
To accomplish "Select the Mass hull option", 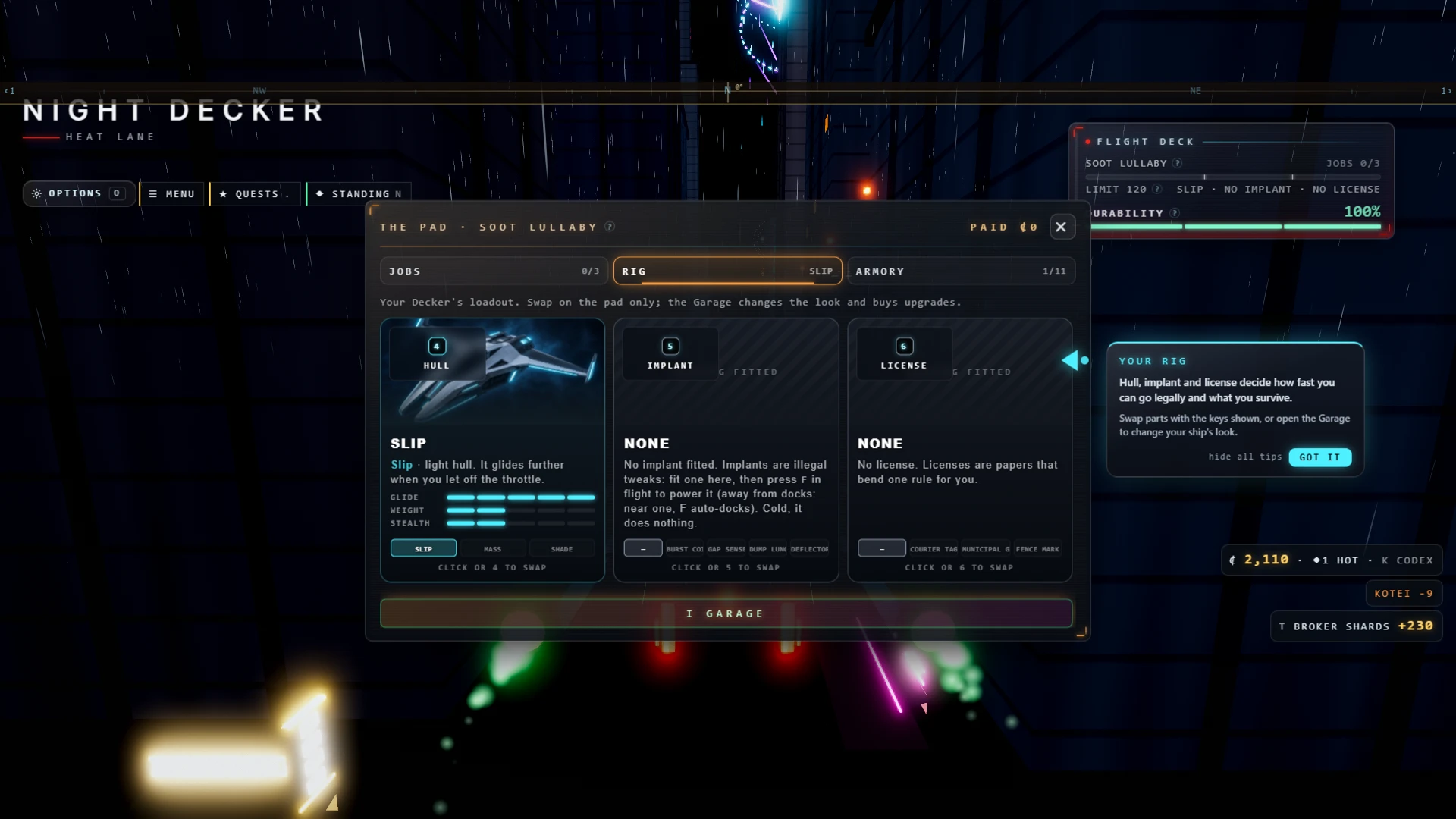I will 493,548.
